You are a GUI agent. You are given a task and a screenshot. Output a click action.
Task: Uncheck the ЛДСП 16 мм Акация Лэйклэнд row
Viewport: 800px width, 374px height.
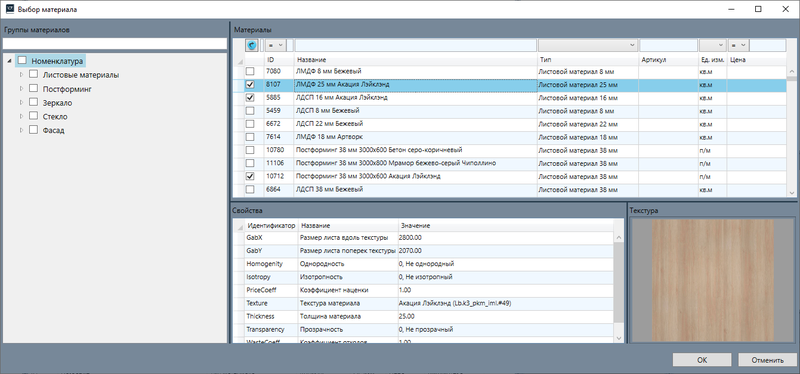(250, 97)
